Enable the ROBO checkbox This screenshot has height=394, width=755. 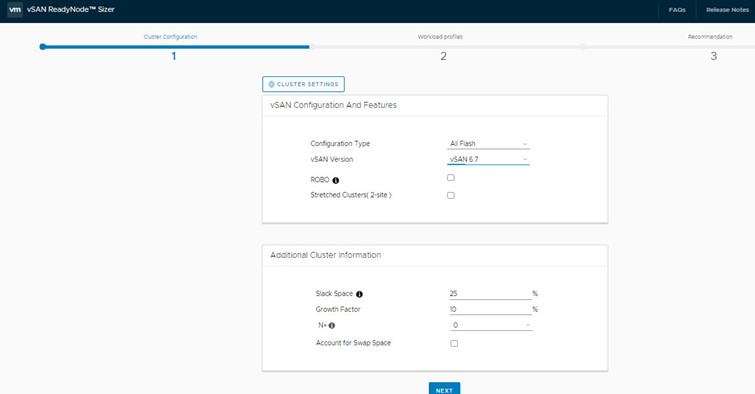(451, 178)
